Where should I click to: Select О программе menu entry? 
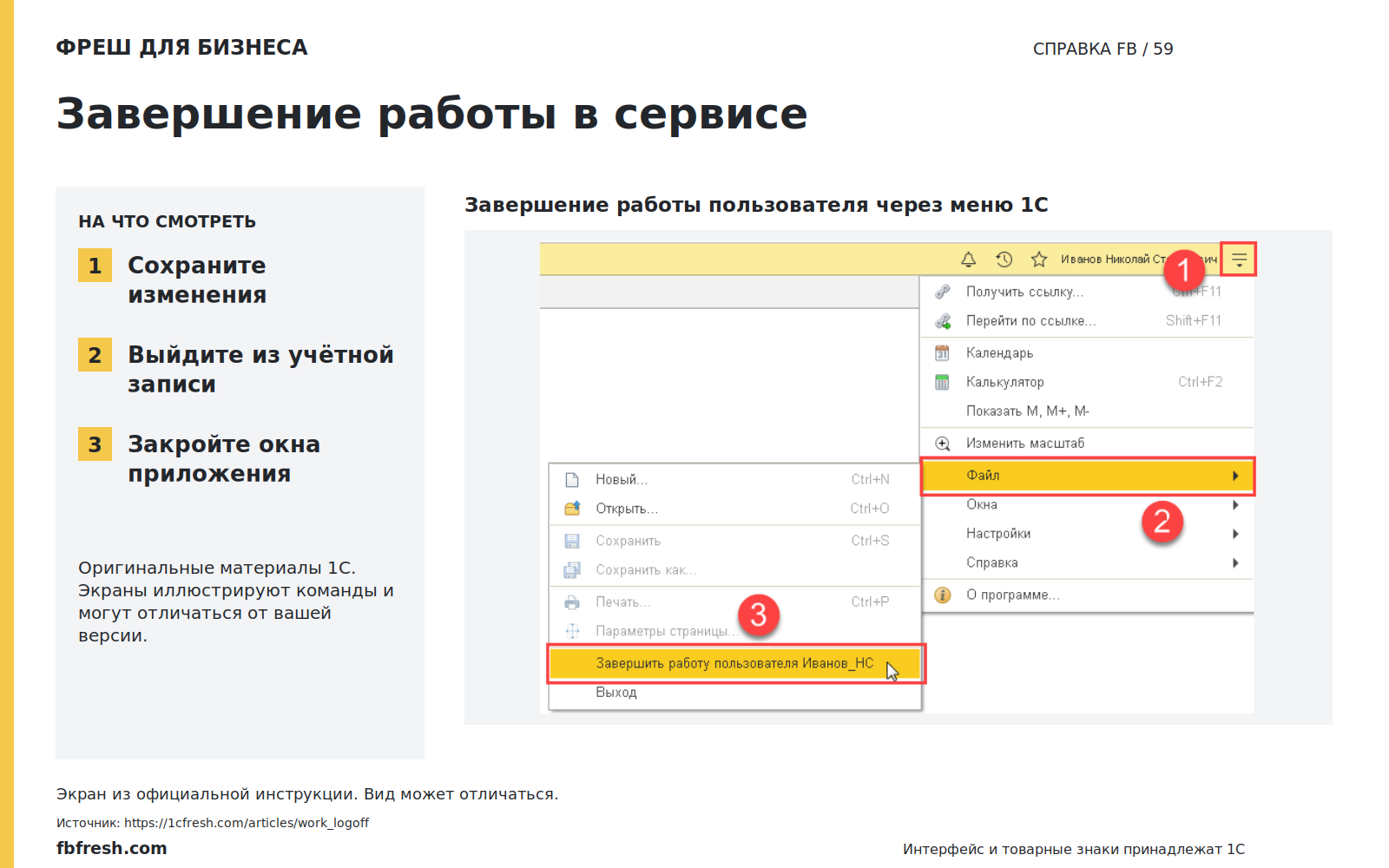1087,595
